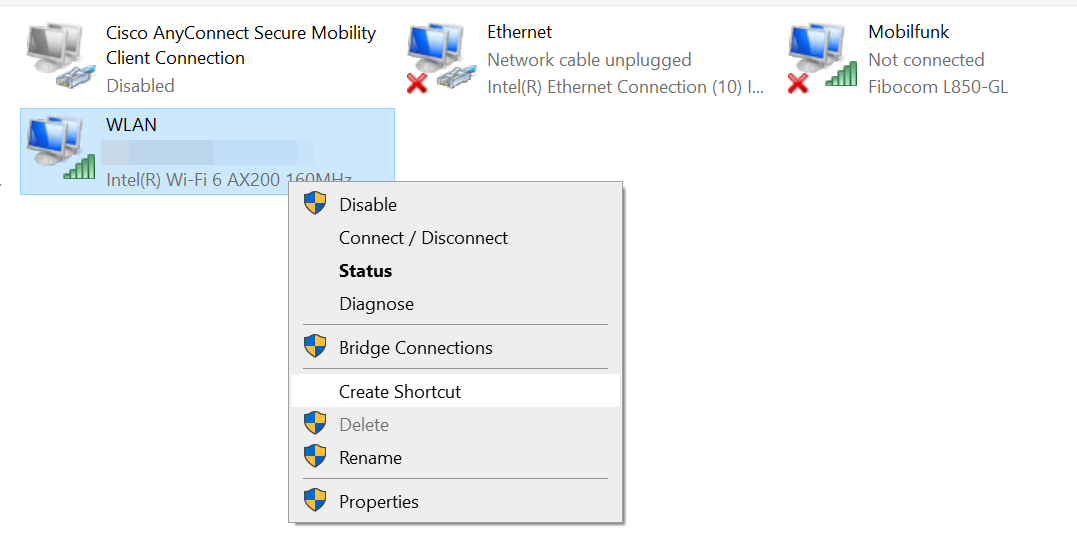The image size is (1077, 560).
Task: Choose Disable from the context menu
Action: (x=368, y=205)
